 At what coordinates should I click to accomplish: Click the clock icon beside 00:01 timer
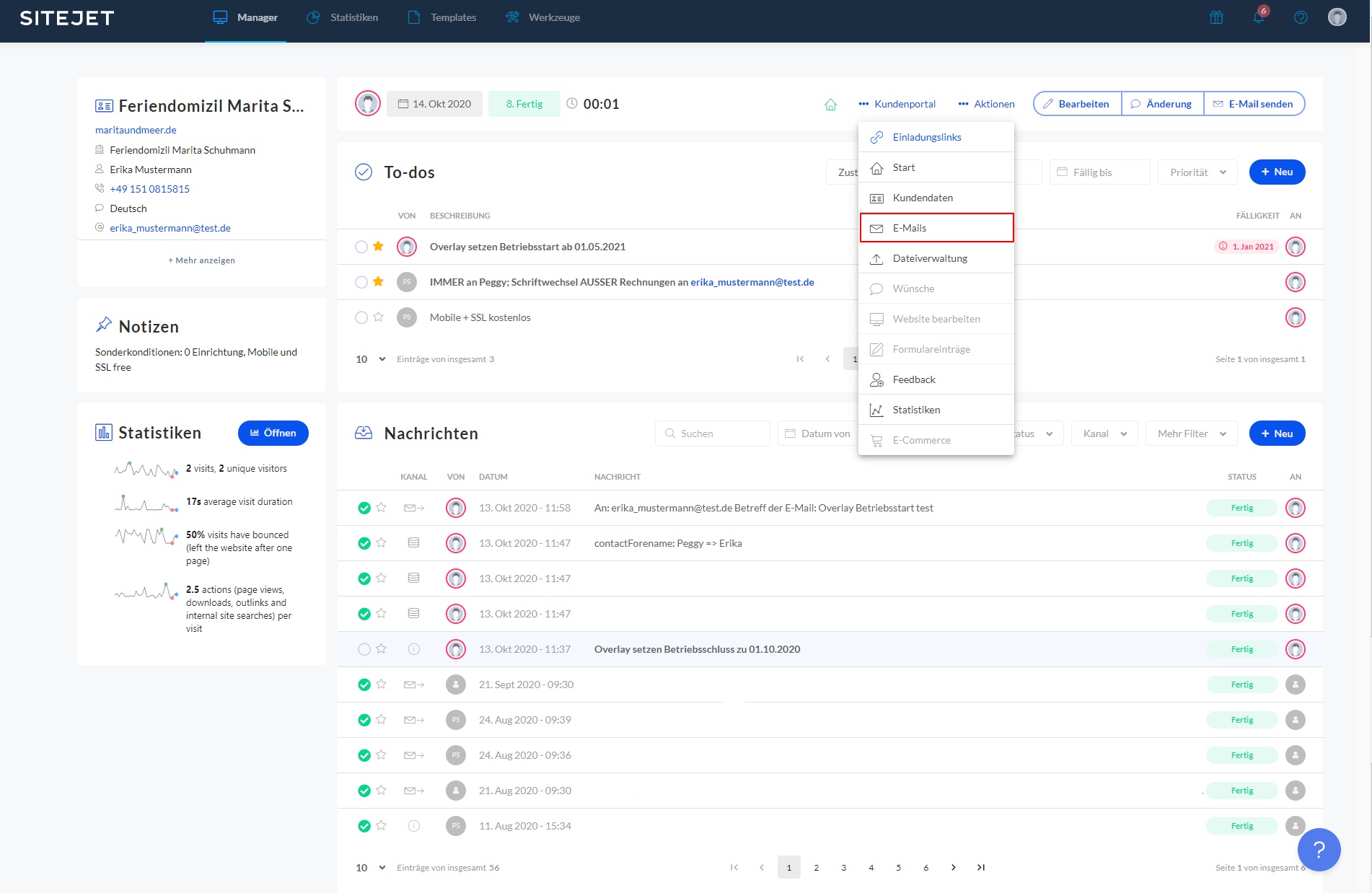tap(572, 104)
